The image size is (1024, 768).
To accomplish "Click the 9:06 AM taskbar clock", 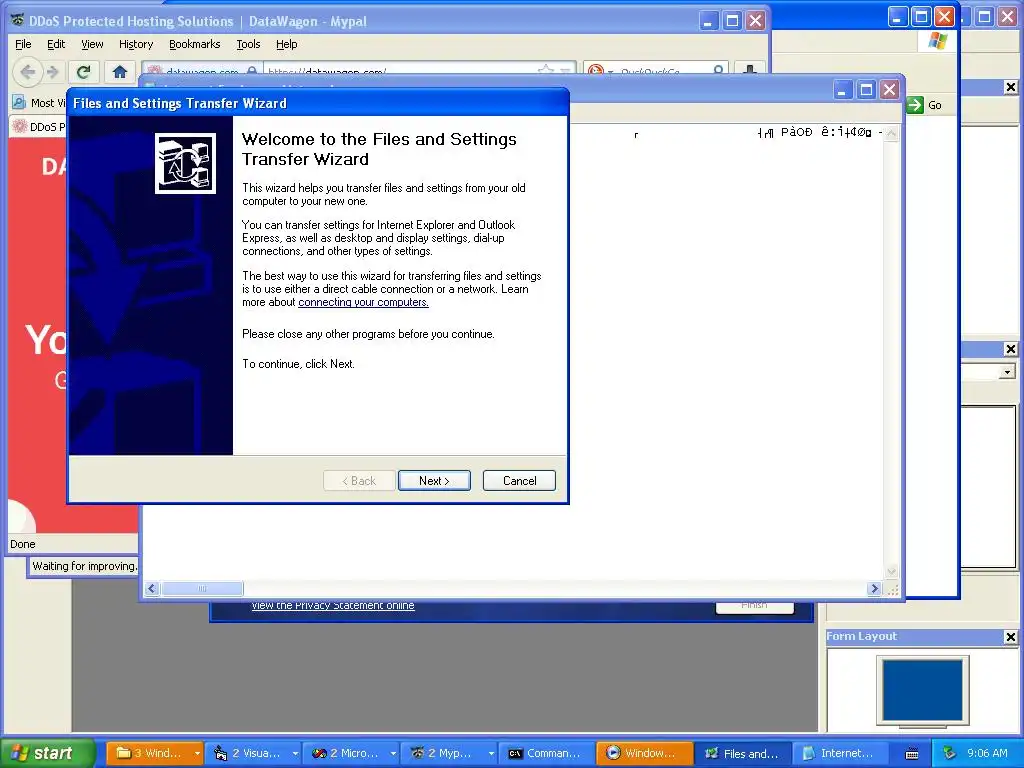I will pyautogui.click(x=987, y=754).
